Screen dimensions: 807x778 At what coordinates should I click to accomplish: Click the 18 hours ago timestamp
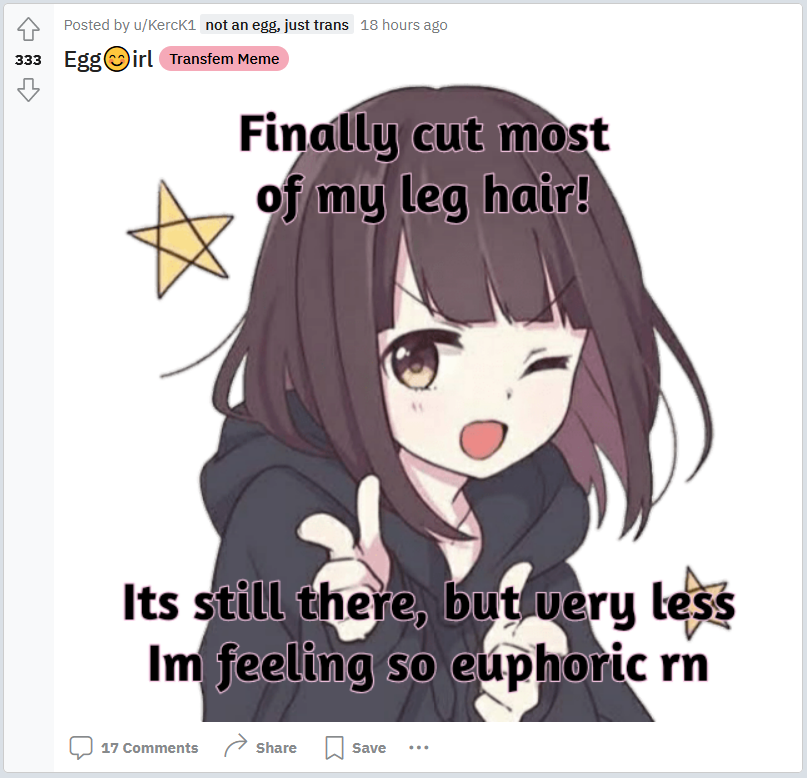(x=404, y=25)
